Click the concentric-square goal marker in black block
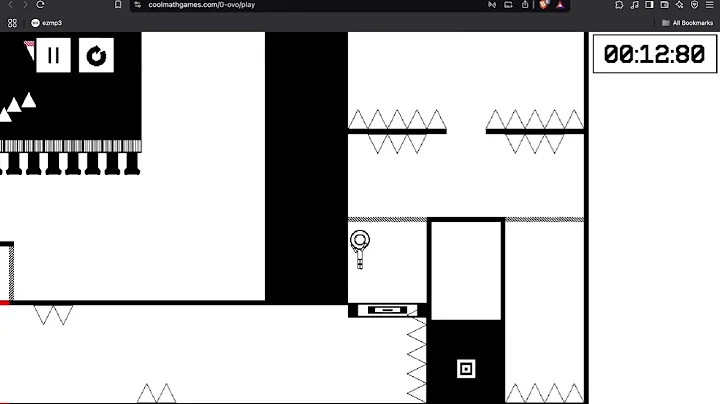The image size is (720, 404). click(x=466, y=369)
